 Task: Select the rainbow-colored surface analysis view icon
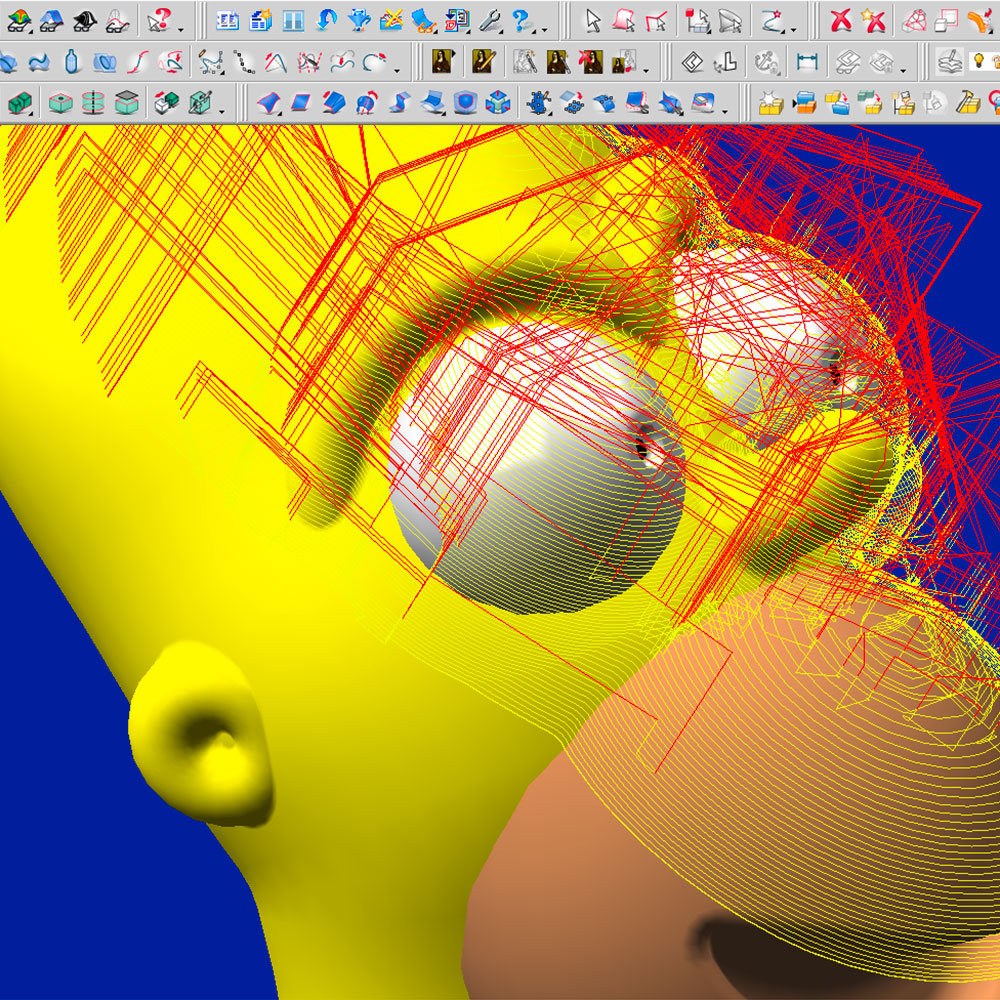(19, 22)
